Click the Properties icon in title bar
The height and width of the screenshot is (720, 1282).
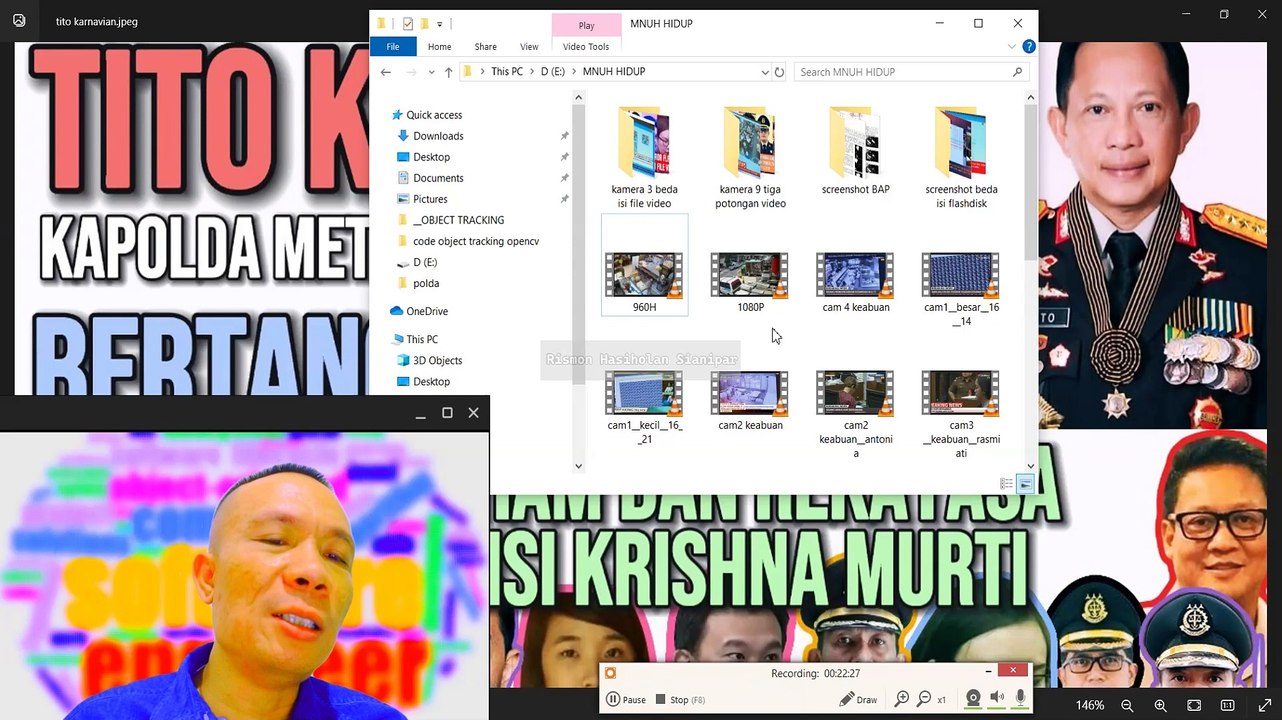point(407,23)
